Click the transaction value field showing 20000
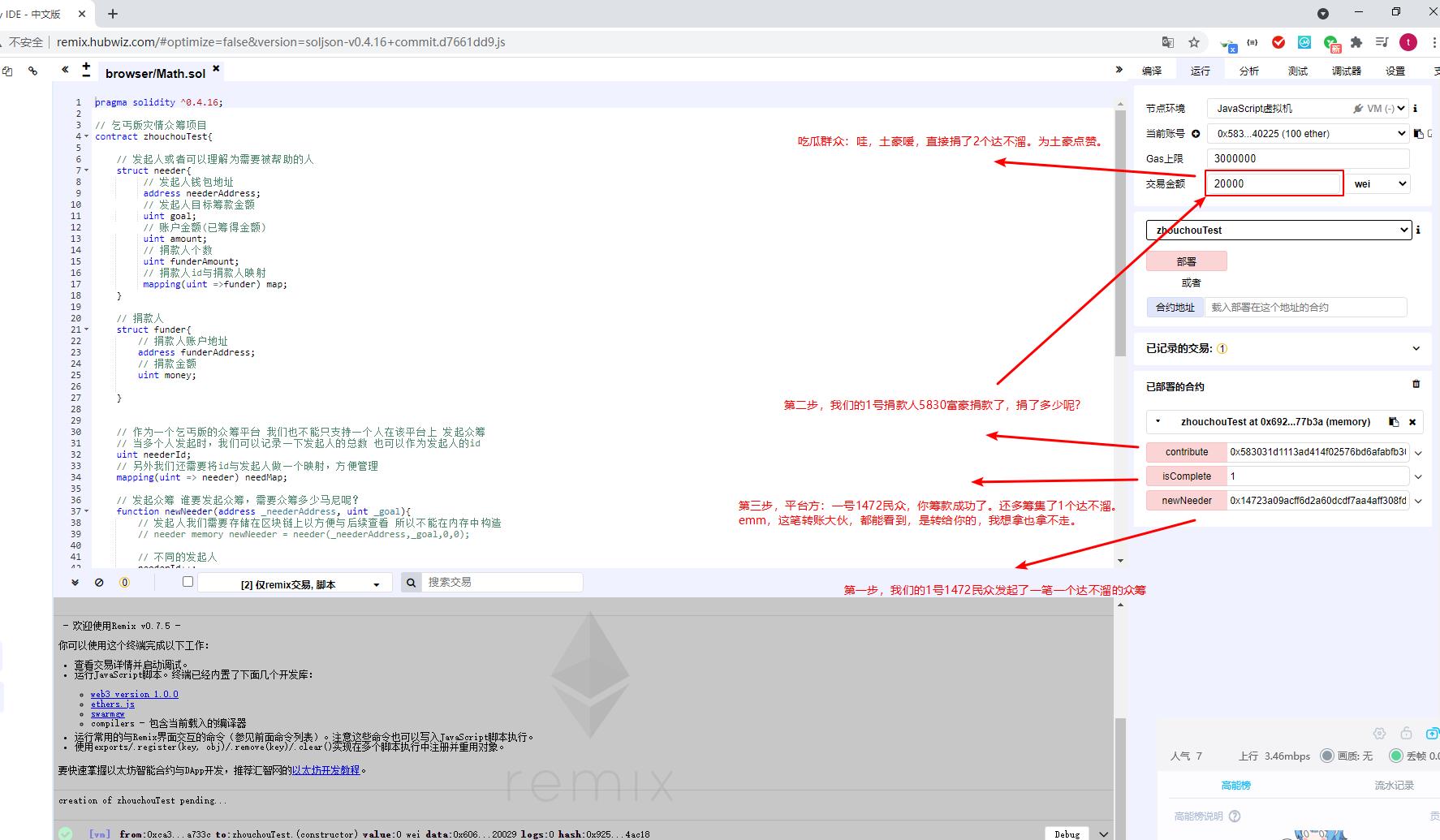The image size is (1440, 840). pyautogui.click(x=1273, y=183)
